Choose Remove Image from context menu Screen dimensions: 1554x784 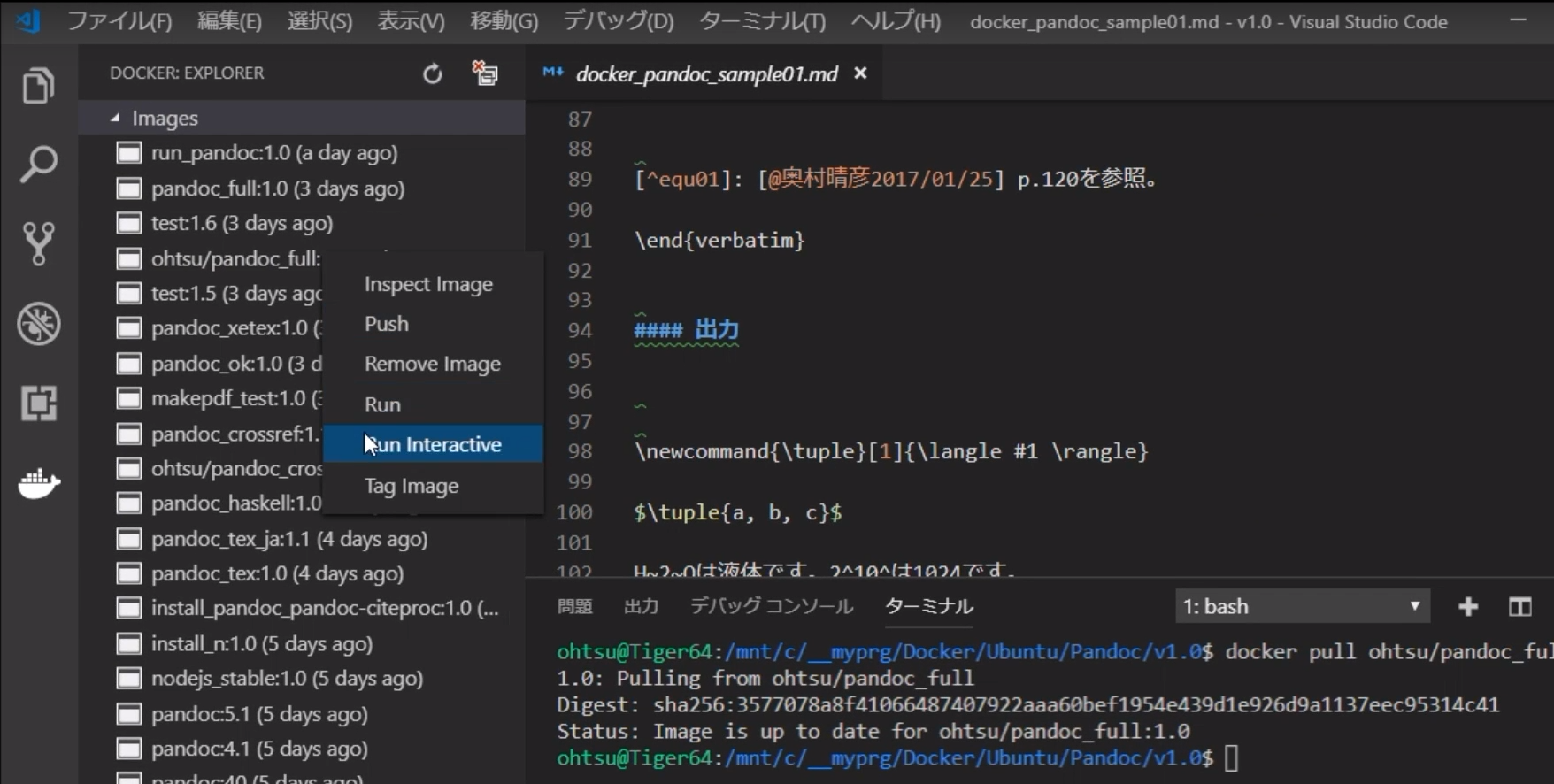tap(433, 364)
